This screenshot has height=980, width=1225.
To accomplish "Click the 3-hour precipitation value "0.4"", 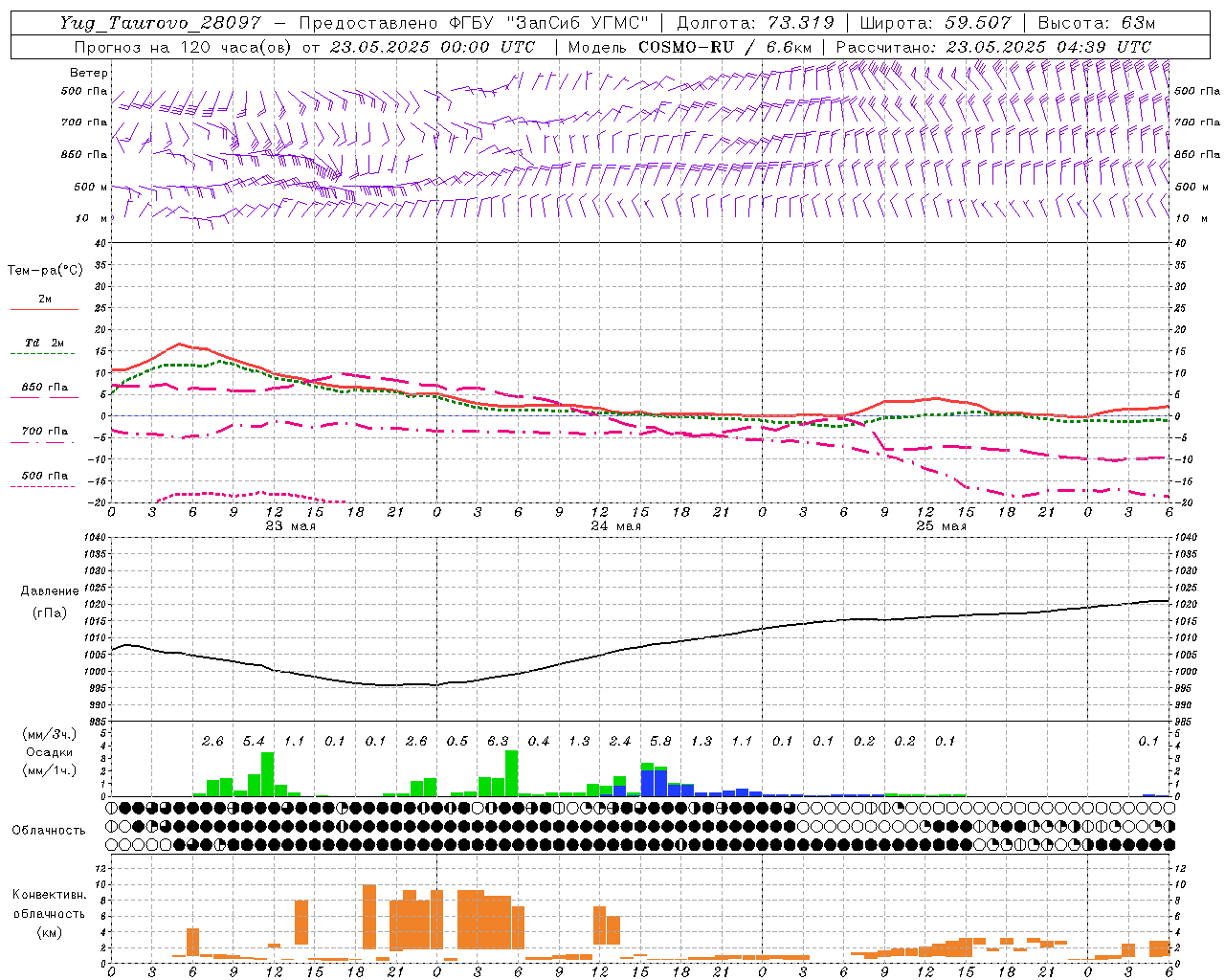I will point(539,742).
